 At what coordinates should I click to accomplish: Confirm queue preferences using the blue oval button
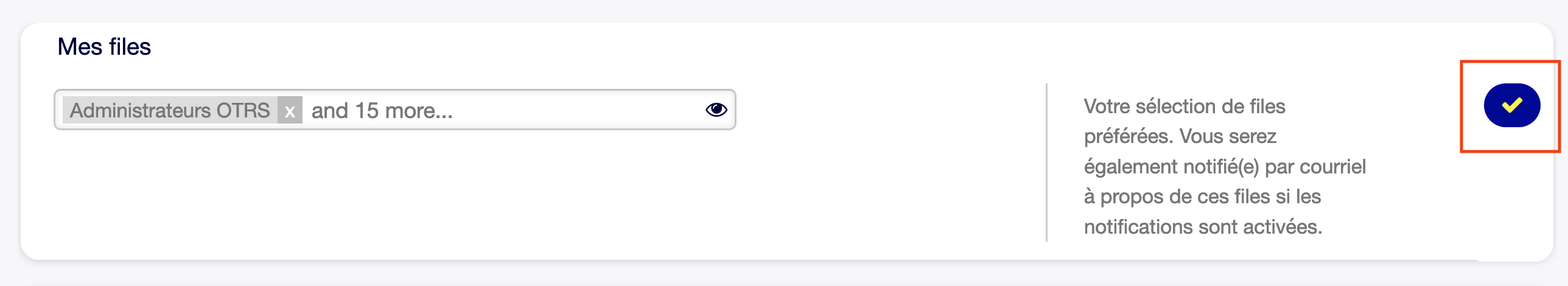pyautogui.click(x=1511, y=105)
